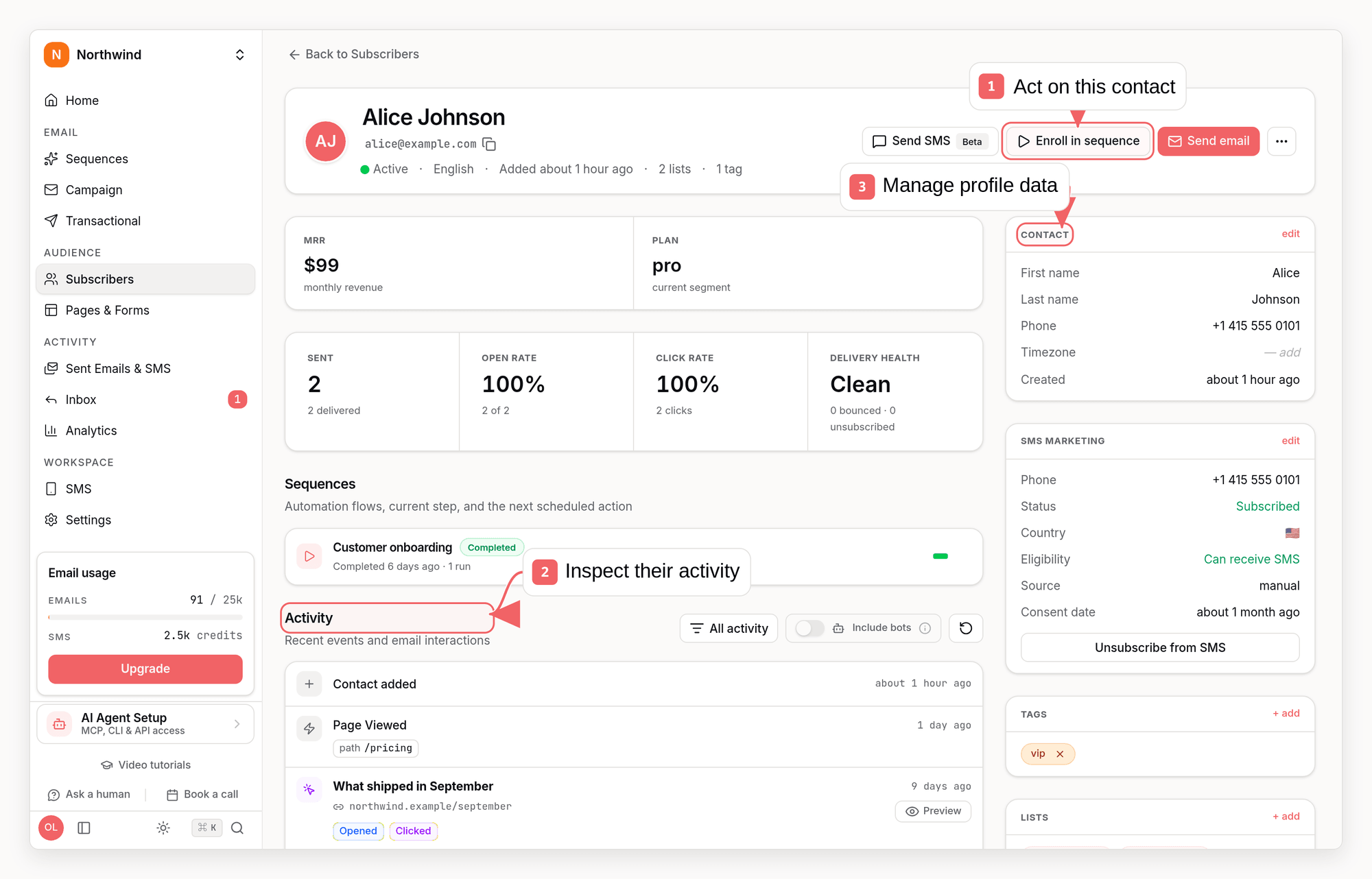Open the Inbox

tap(145, 400)
